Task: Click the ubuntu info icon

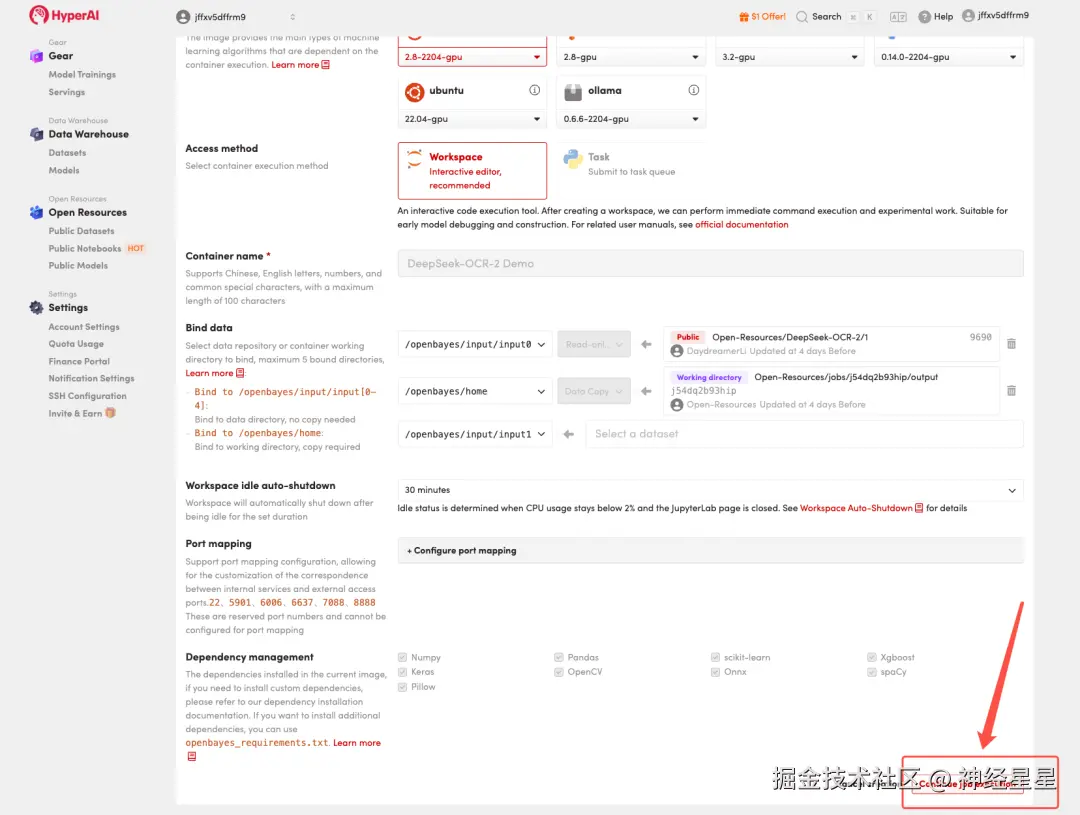Action: [534, 90]
